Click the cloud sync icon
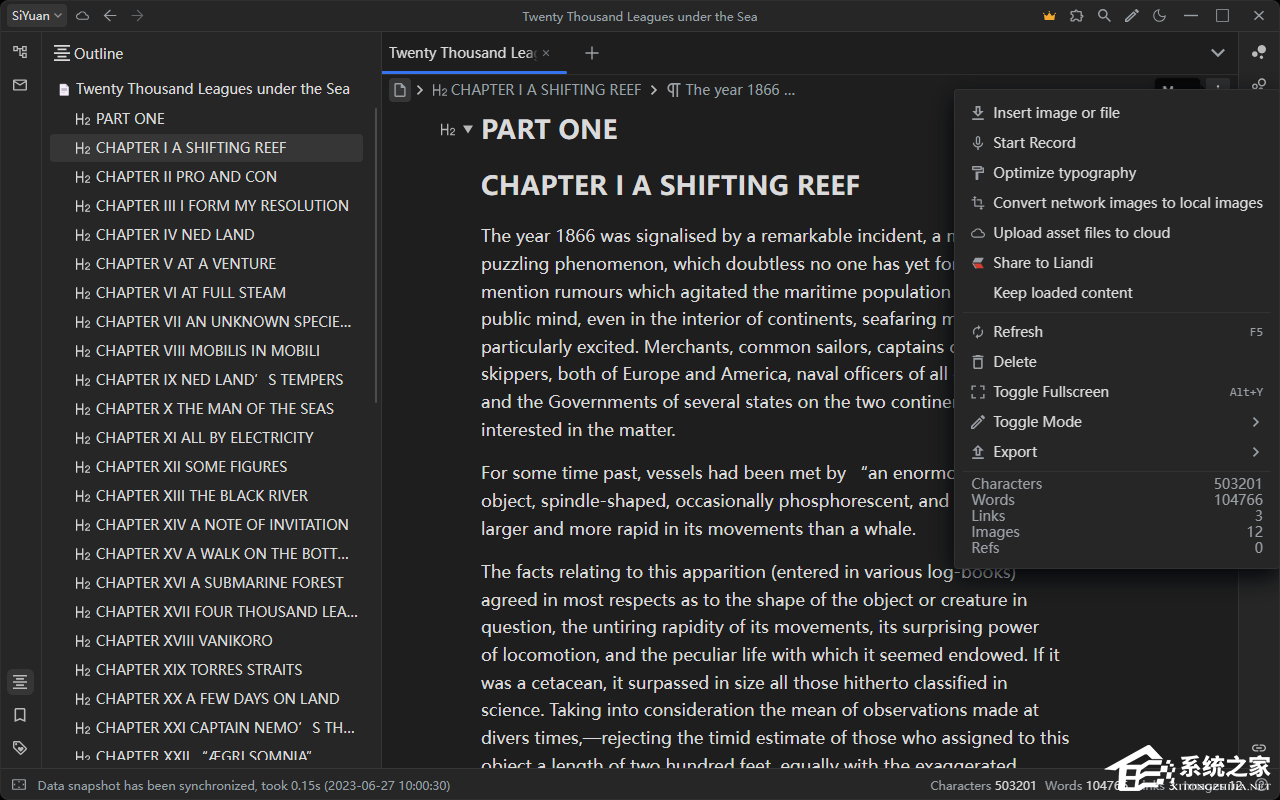The height and width of the screenshot is (800, 1280). pyautogui.click(x=83, y=16)
